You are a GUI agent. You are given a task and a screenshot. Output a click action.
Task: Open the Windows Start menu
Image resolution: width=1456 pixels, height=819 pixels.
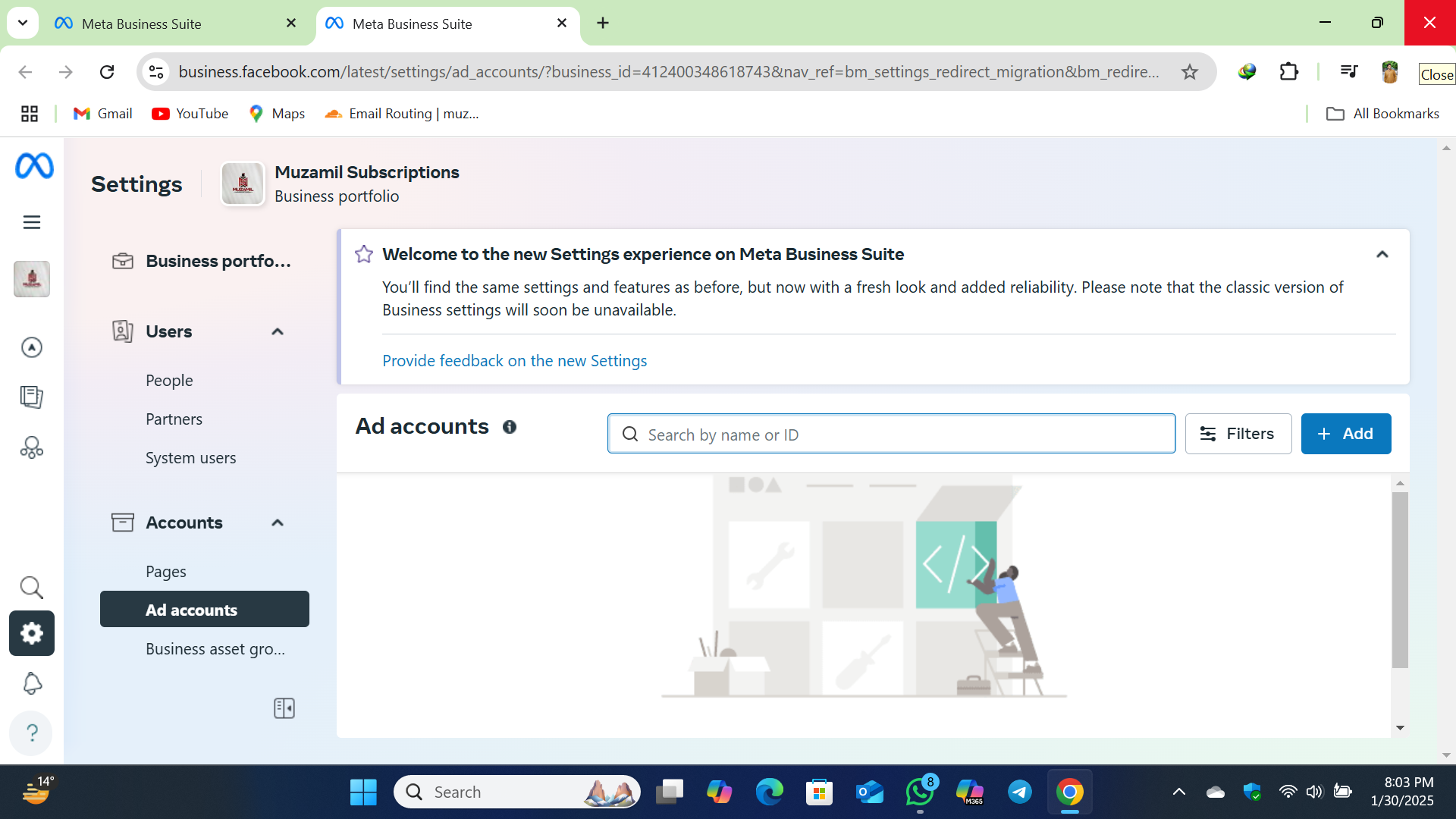[x=363, y=792]
